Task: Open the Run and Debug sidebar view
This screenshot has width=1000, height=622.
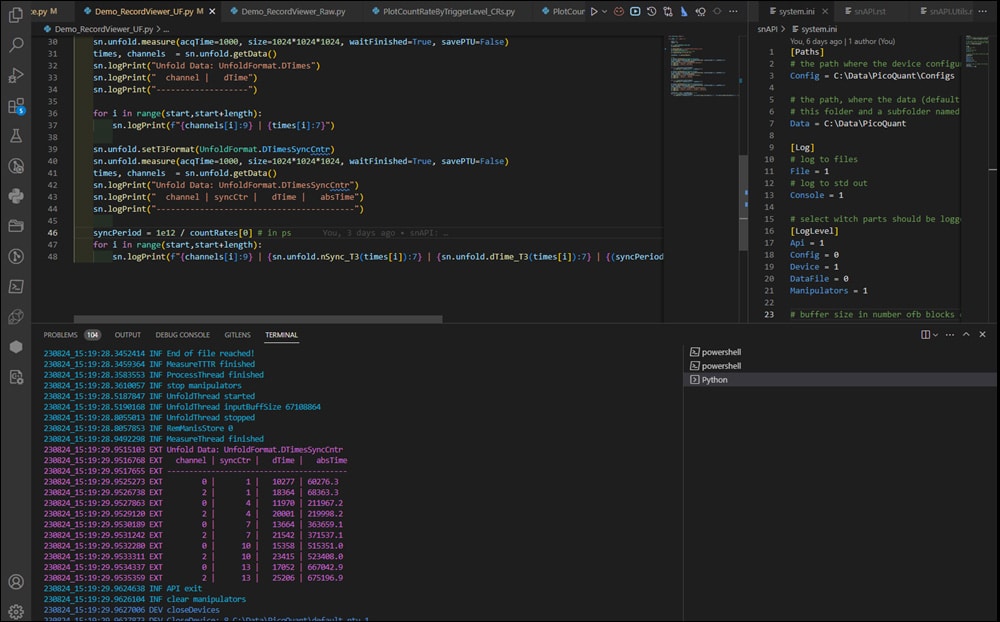Action: pyautogui.click(x=16, y=75)
